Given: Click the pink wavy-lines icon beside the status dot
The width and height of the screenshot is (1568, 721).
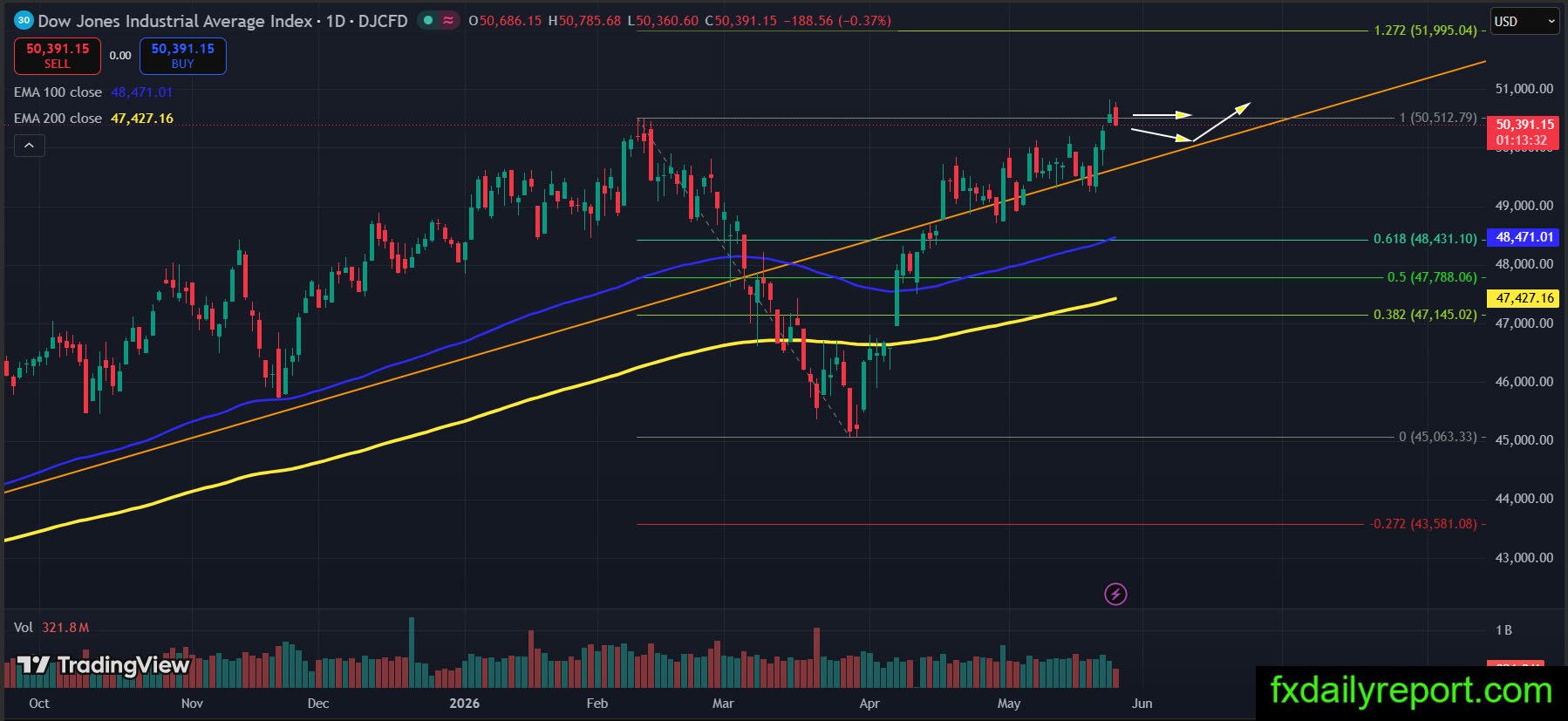Looking at the screenshot, I should click(448, 20).
